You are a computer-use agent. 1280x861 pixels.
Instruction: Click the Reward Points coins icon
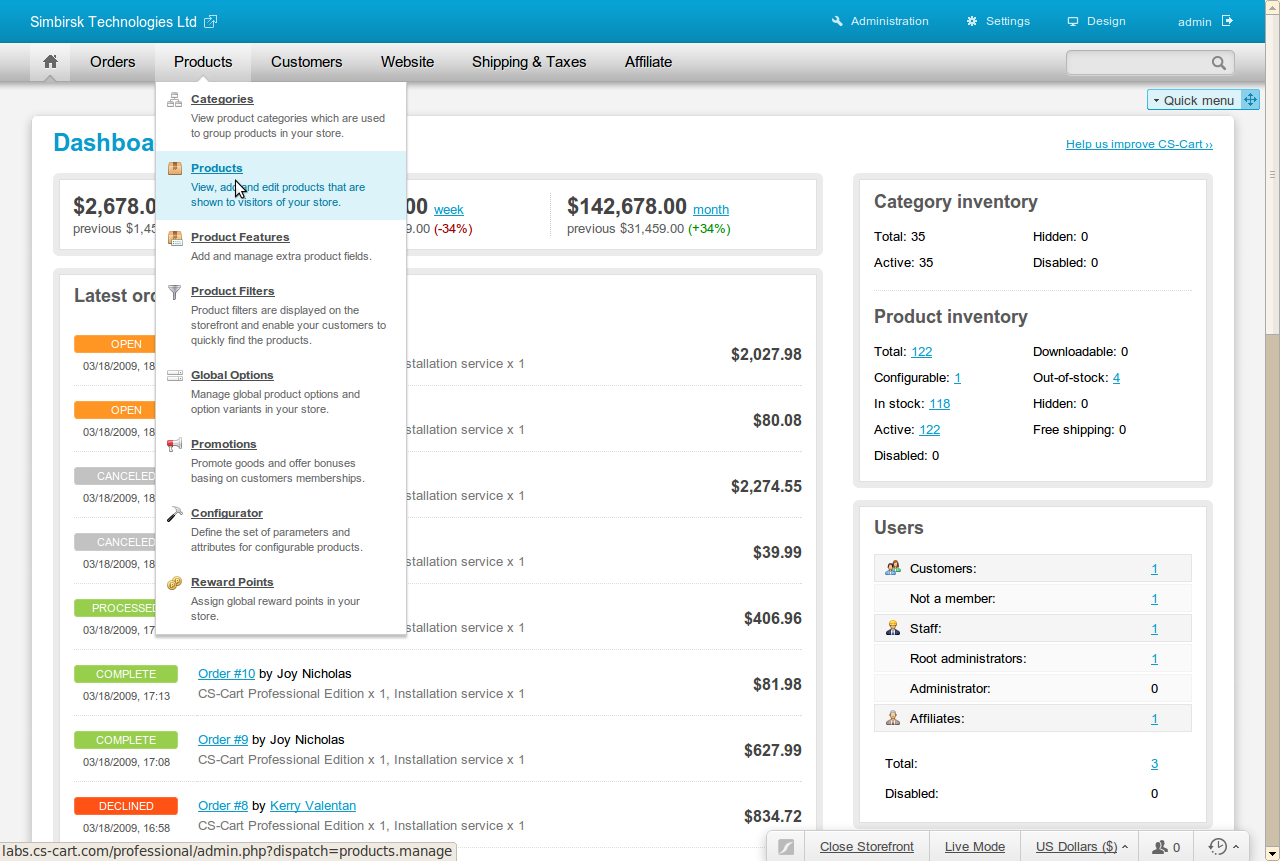[x=175, y=582]
